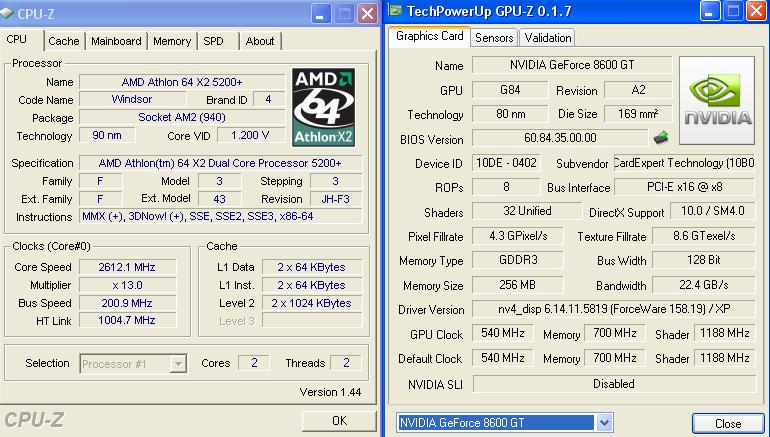
Task: Click the AMD Athlon 64 X2 logo
Action: click(323, 107)
